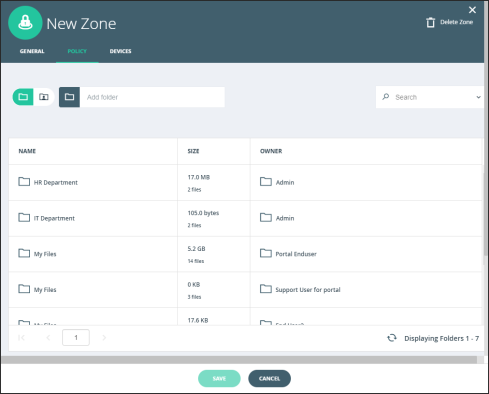Click the 0 KB size value

pos(194,285)
